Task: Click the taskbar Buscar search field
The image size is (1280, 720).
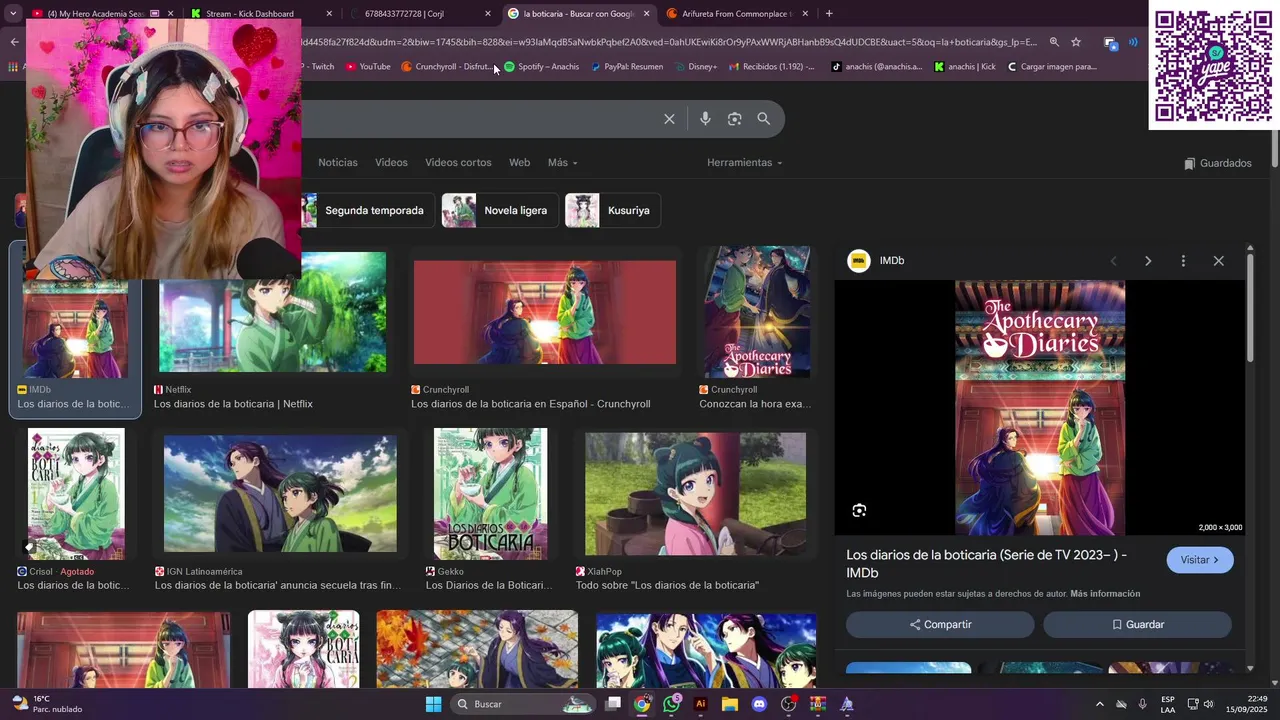Action: point(522,704)
